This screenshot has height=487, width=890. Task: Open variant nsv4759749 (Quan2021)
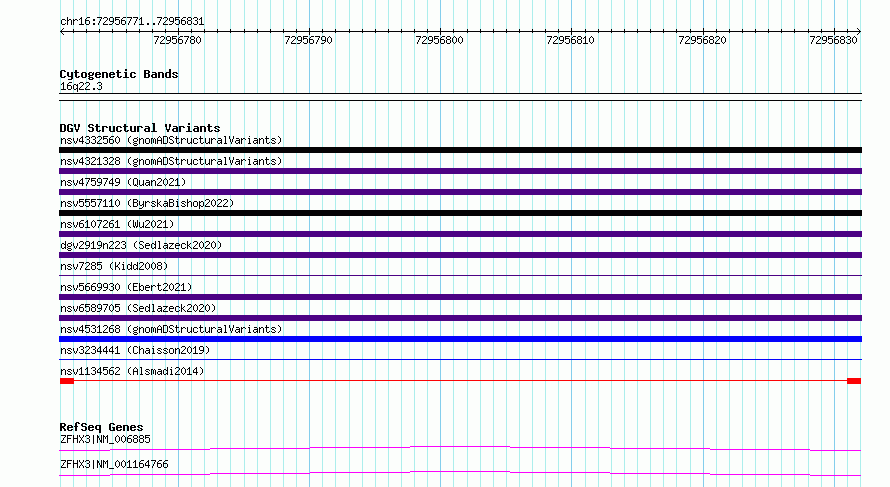coord(123,182)
